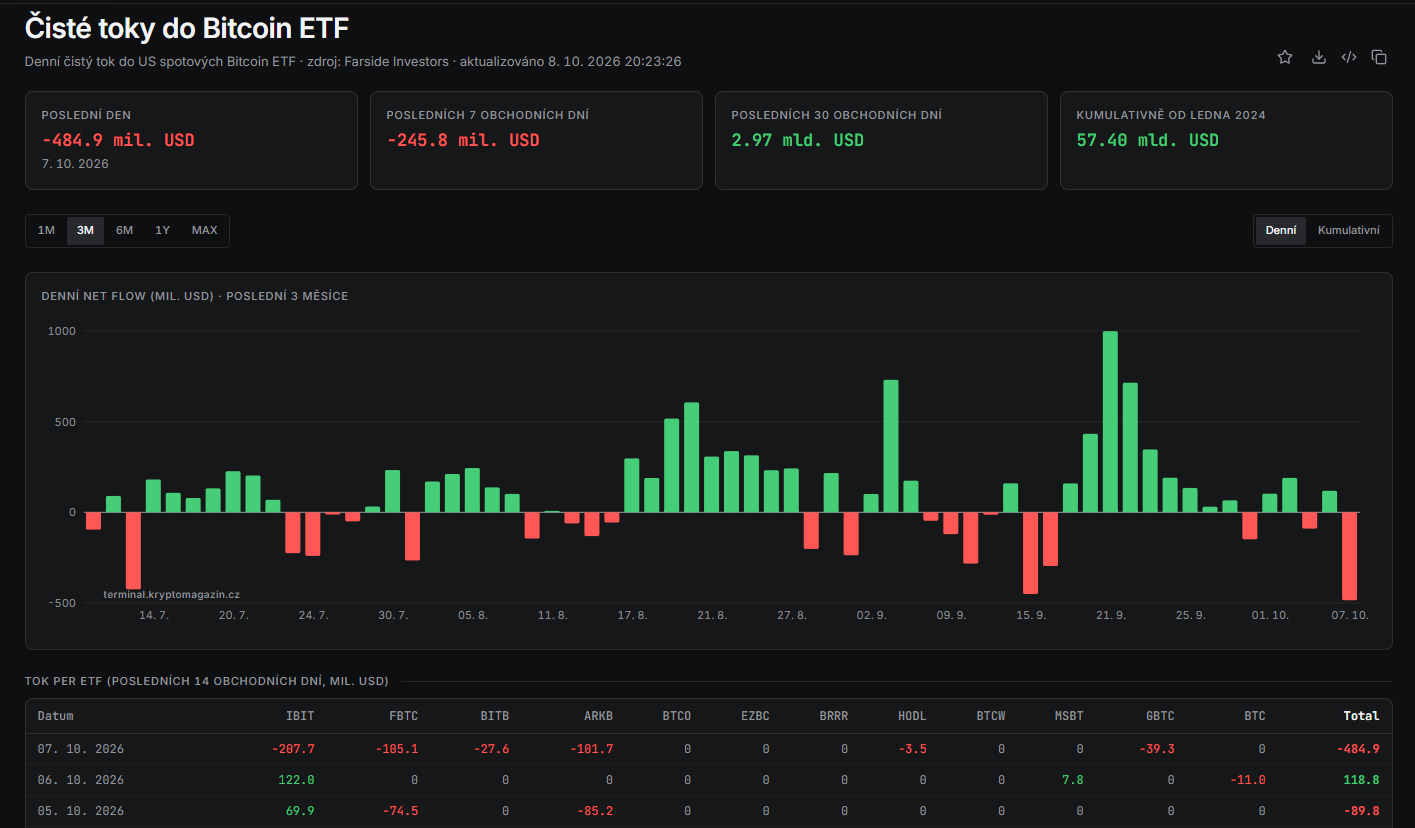Click the 7. 10. 2026 date under Poslední den

tap(75, 163)
